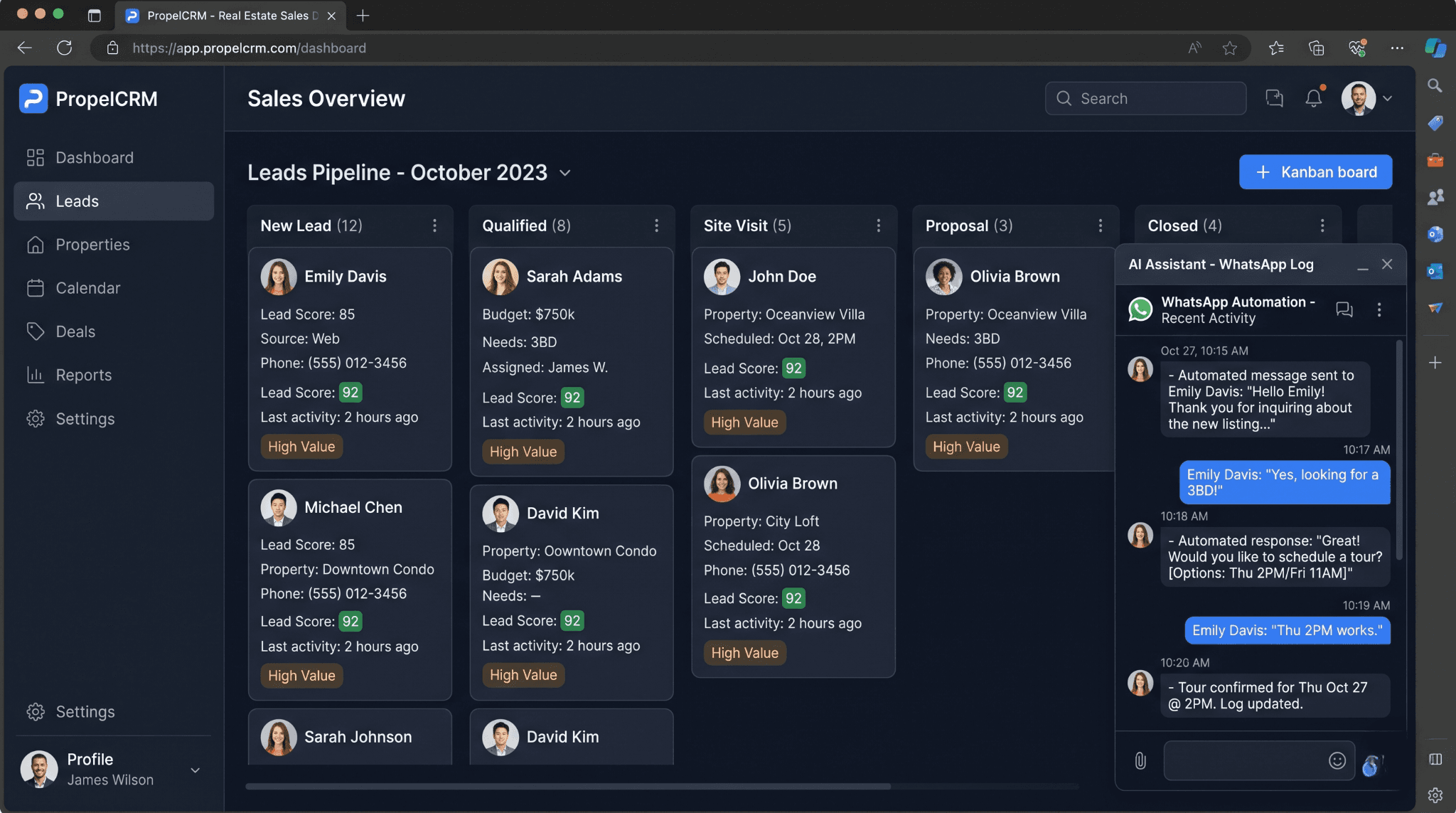Open the WhatsApp Automation more options menu

pyautogui.click(x=1379, y=309)
